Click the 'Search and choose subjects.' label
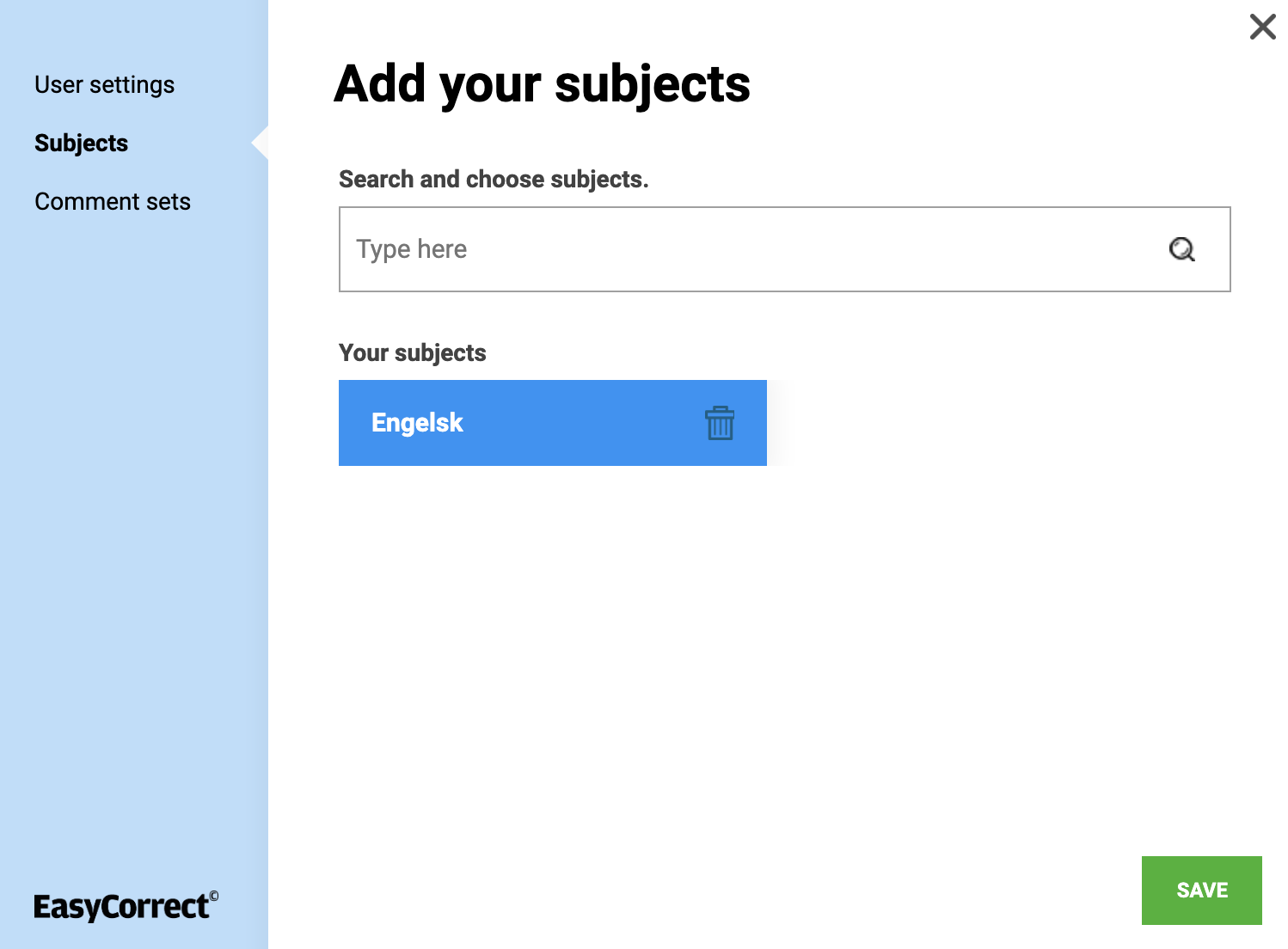 pos(494,180)
